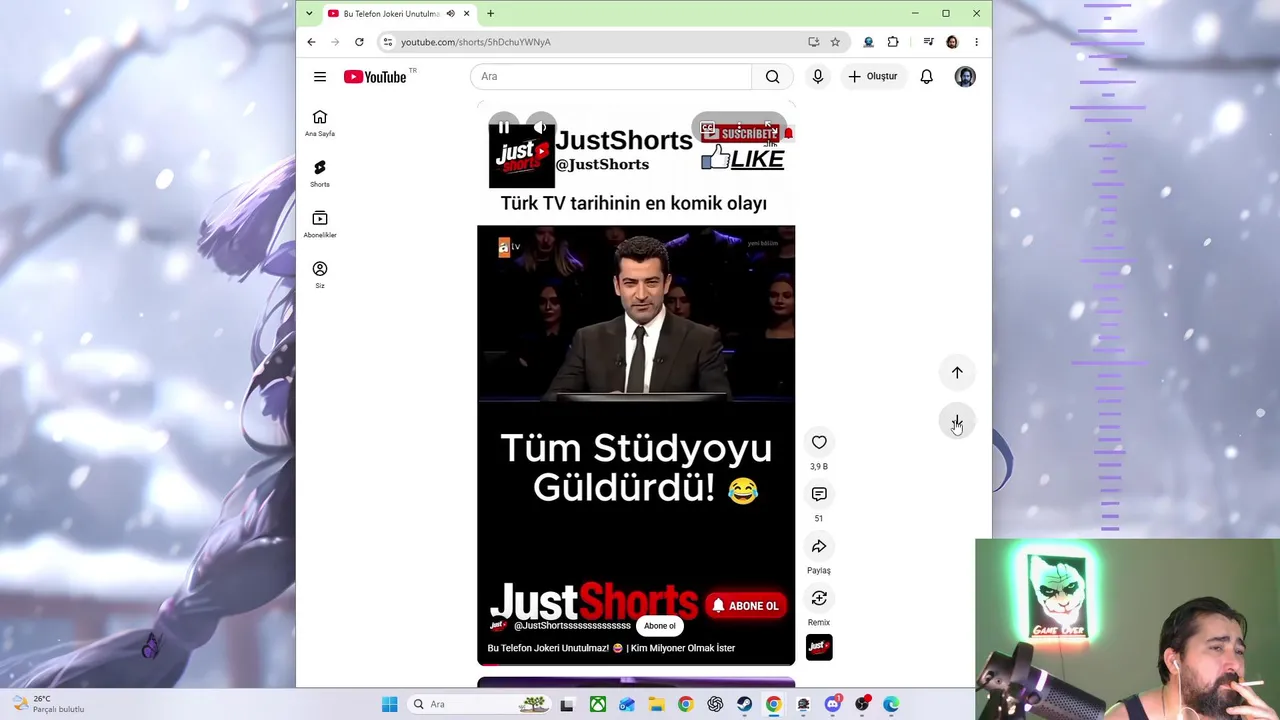Screen dimensions: 1280x720
Task: Open the Oluştur create menu
Action: tap(873, 77)
